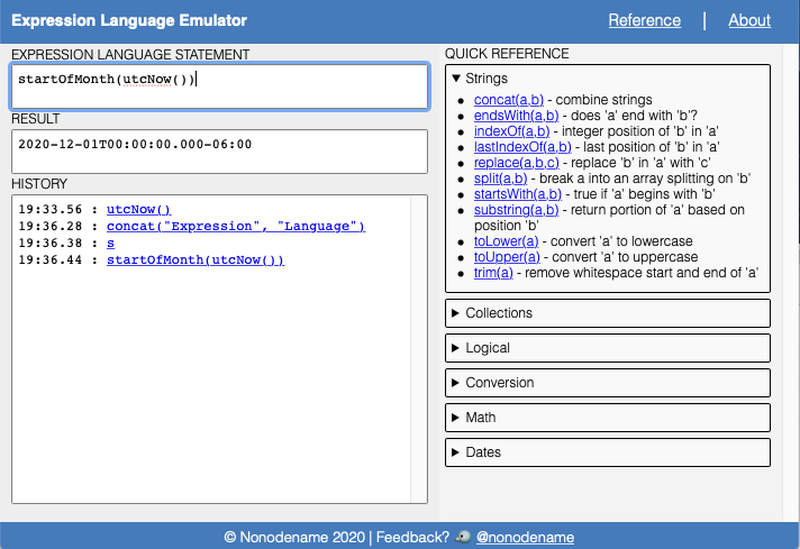Click the 19:36.44 timestamp in history

50,260
